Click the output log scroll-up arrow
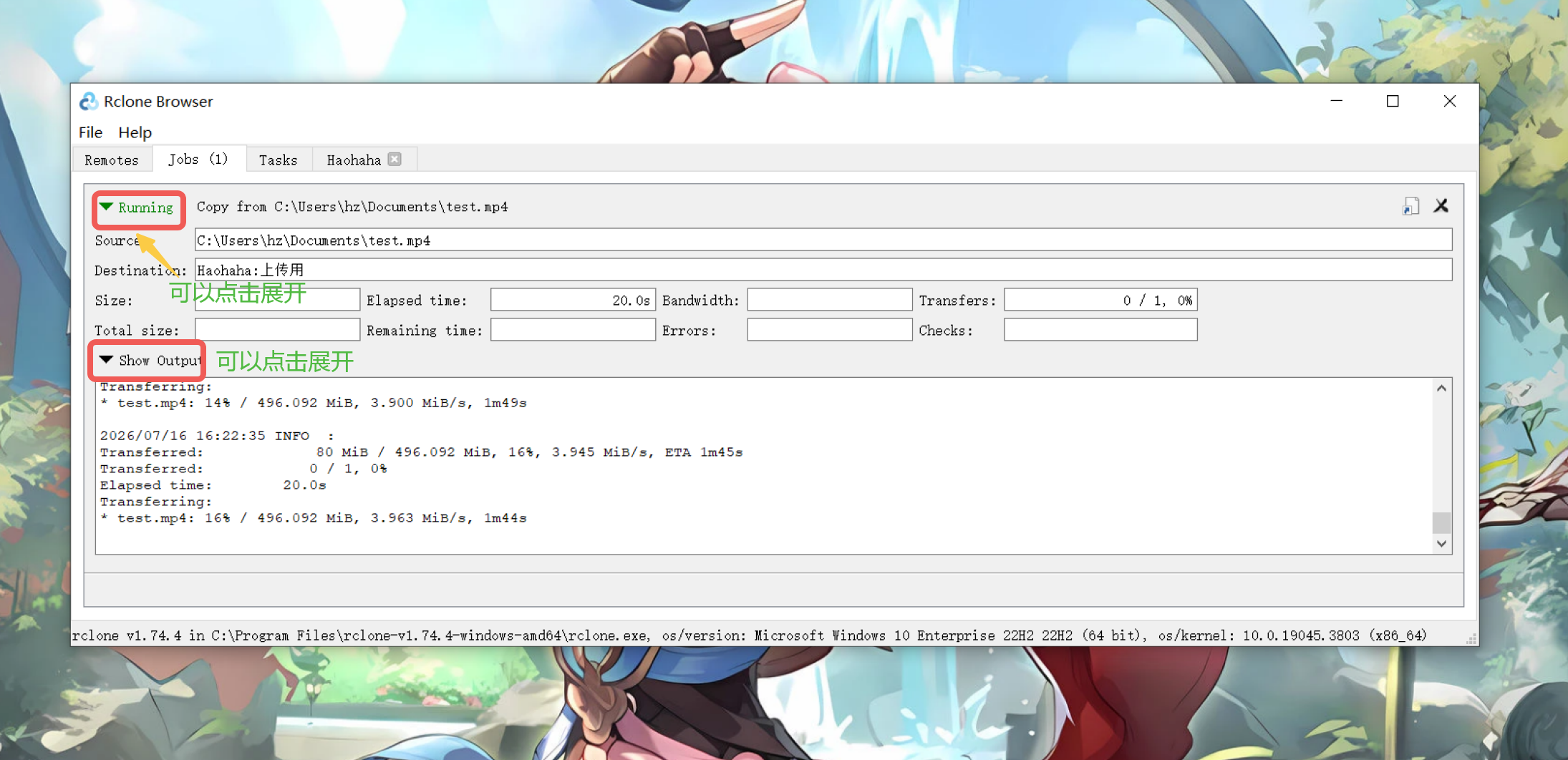Screen dimensions: 1568x760 1441,388
